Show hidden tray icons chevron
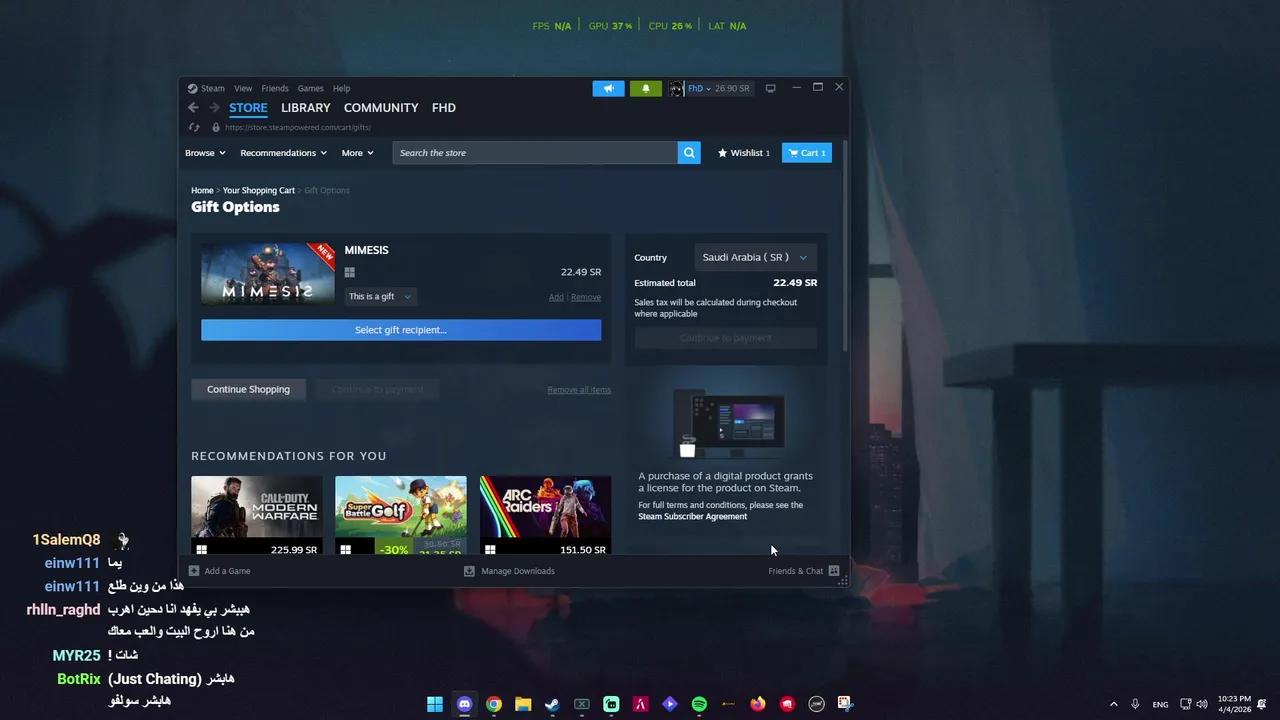Screen dimensions: 1280x720 [x=1113, y=704]
